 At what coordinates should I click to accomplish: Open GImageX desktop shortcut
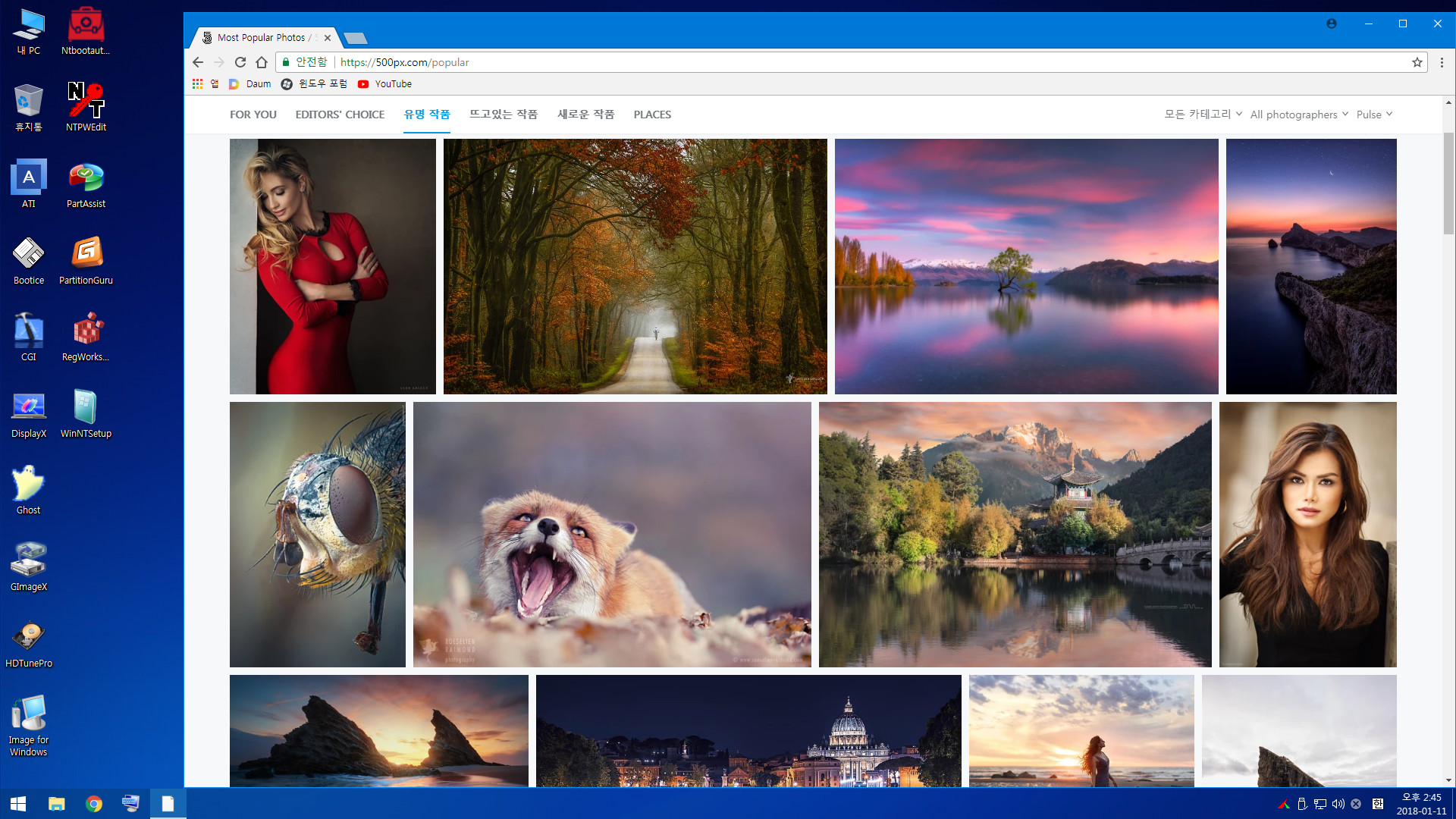click(x=29, y=567)
